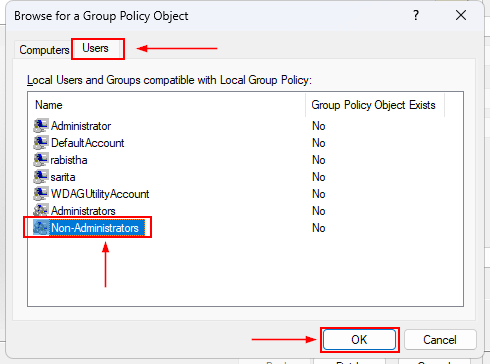This screenshot has height=364, width=490.
Task: Click No value in Administrator row
Action: click(318, 126)
